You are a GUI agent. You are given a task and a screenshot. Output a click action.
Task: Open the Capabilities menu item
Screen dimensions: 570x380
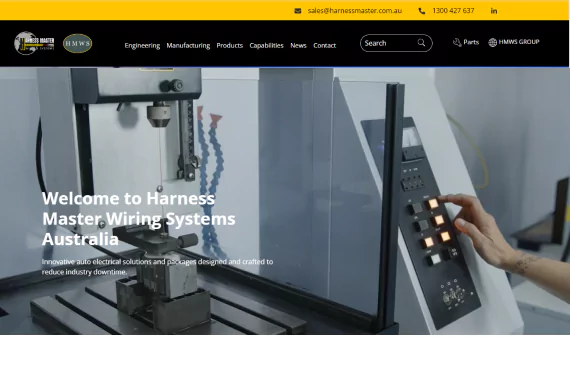click(x=266, y=45)
